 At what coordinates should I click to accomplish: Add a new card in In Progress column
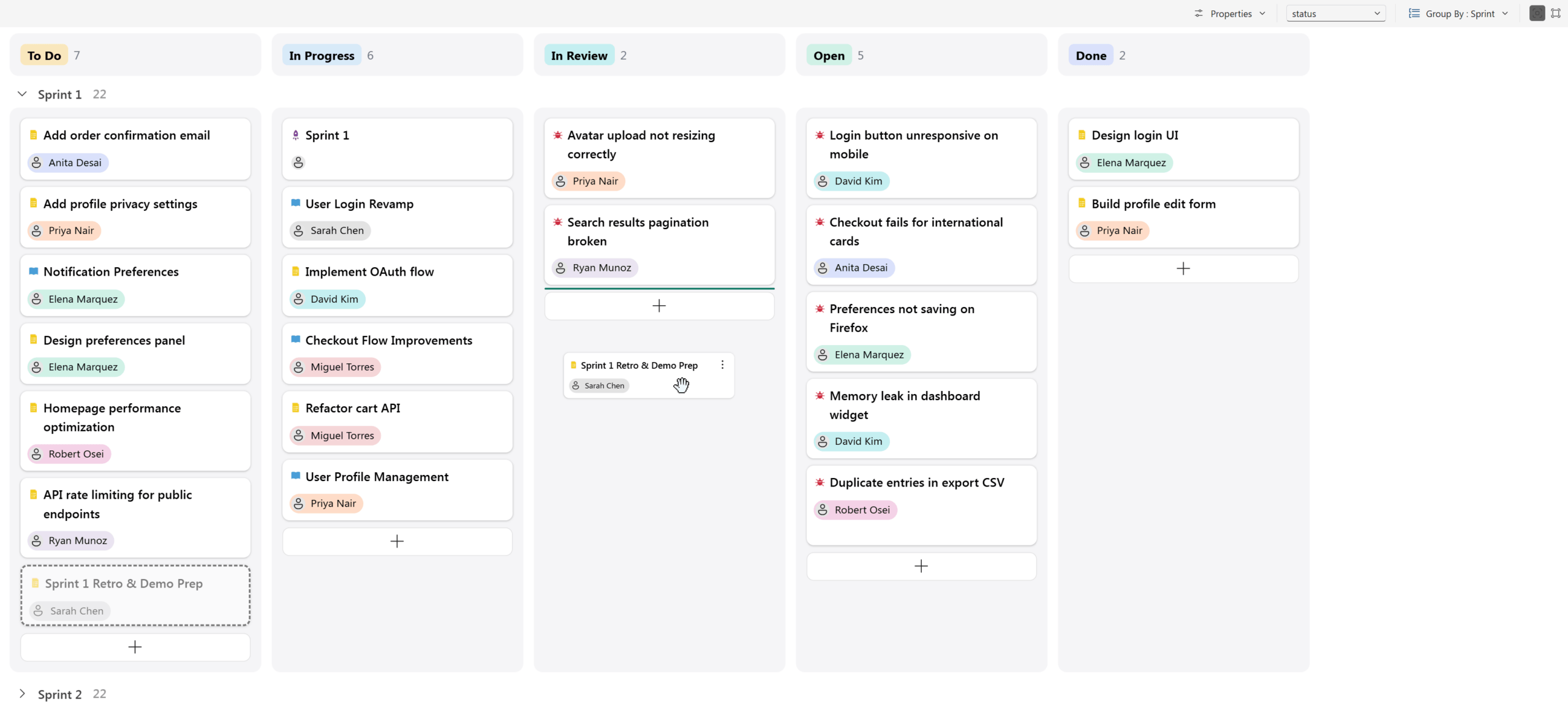397,541
